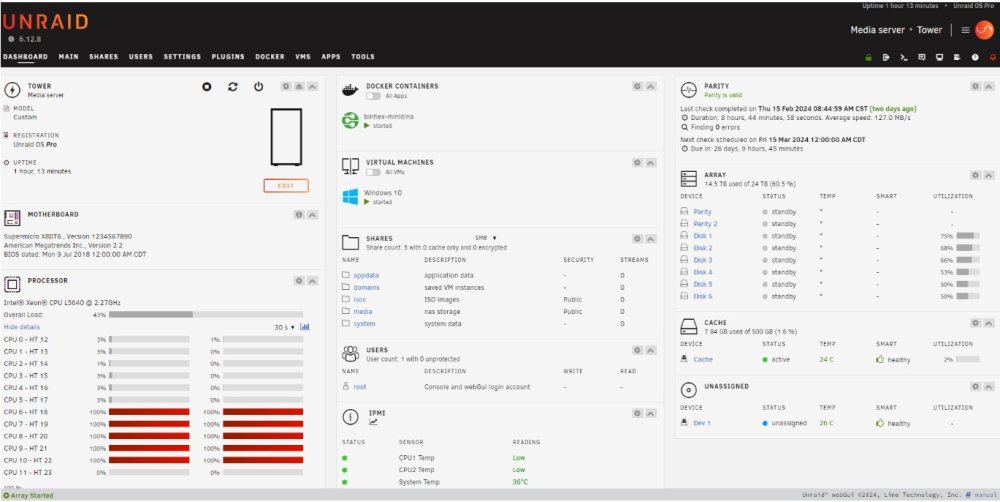Click Hide details link in Processor

(x=22, y=327)
